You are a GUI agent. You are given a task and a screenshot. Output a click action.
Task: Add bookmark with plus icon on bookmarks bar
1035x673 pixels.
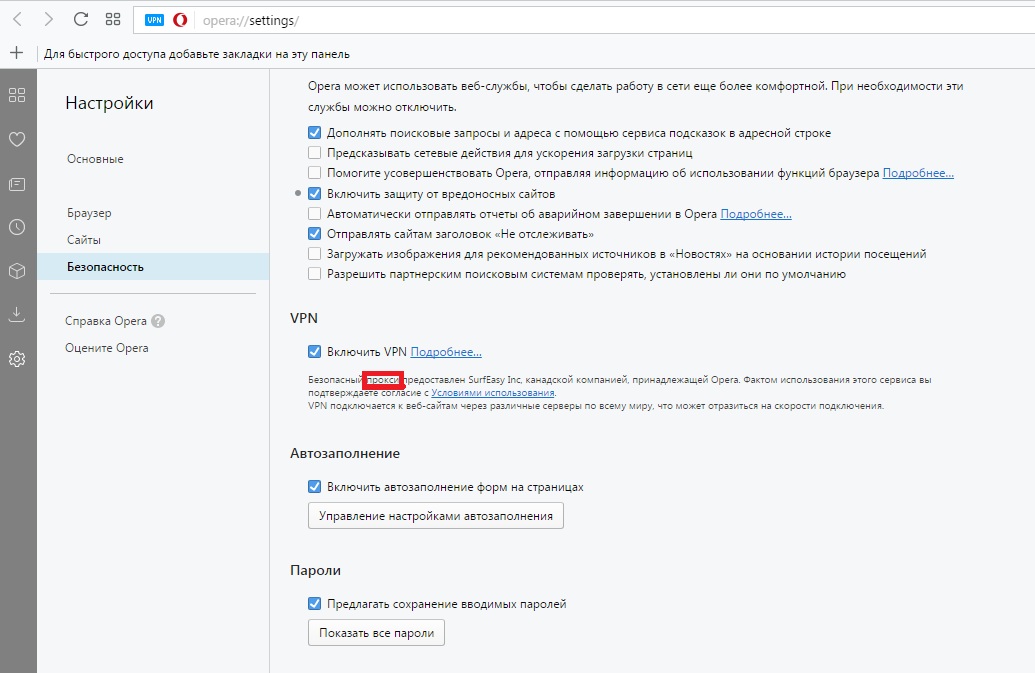(x=17, y=53)
